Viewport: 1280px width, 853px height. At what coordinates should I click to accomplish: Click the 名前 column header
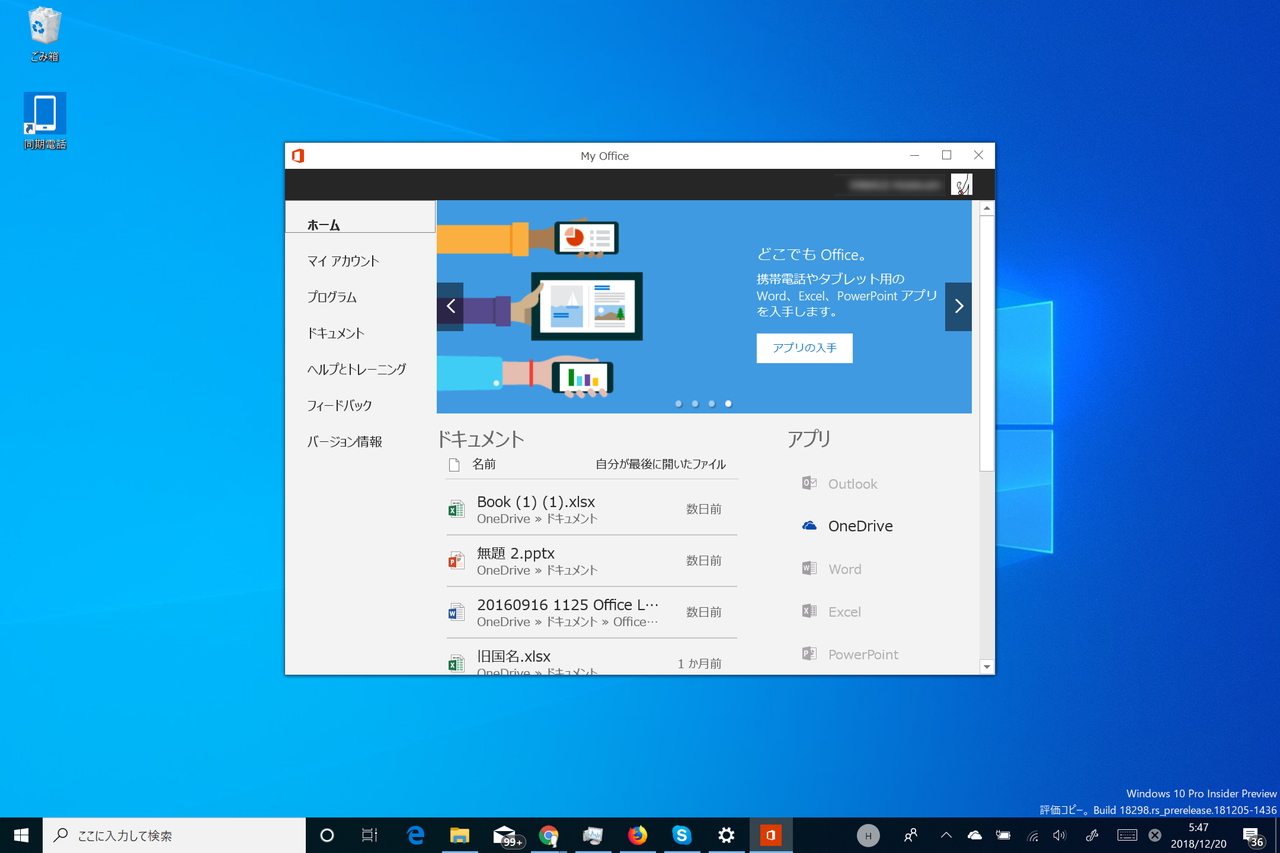tap(484, 464)
